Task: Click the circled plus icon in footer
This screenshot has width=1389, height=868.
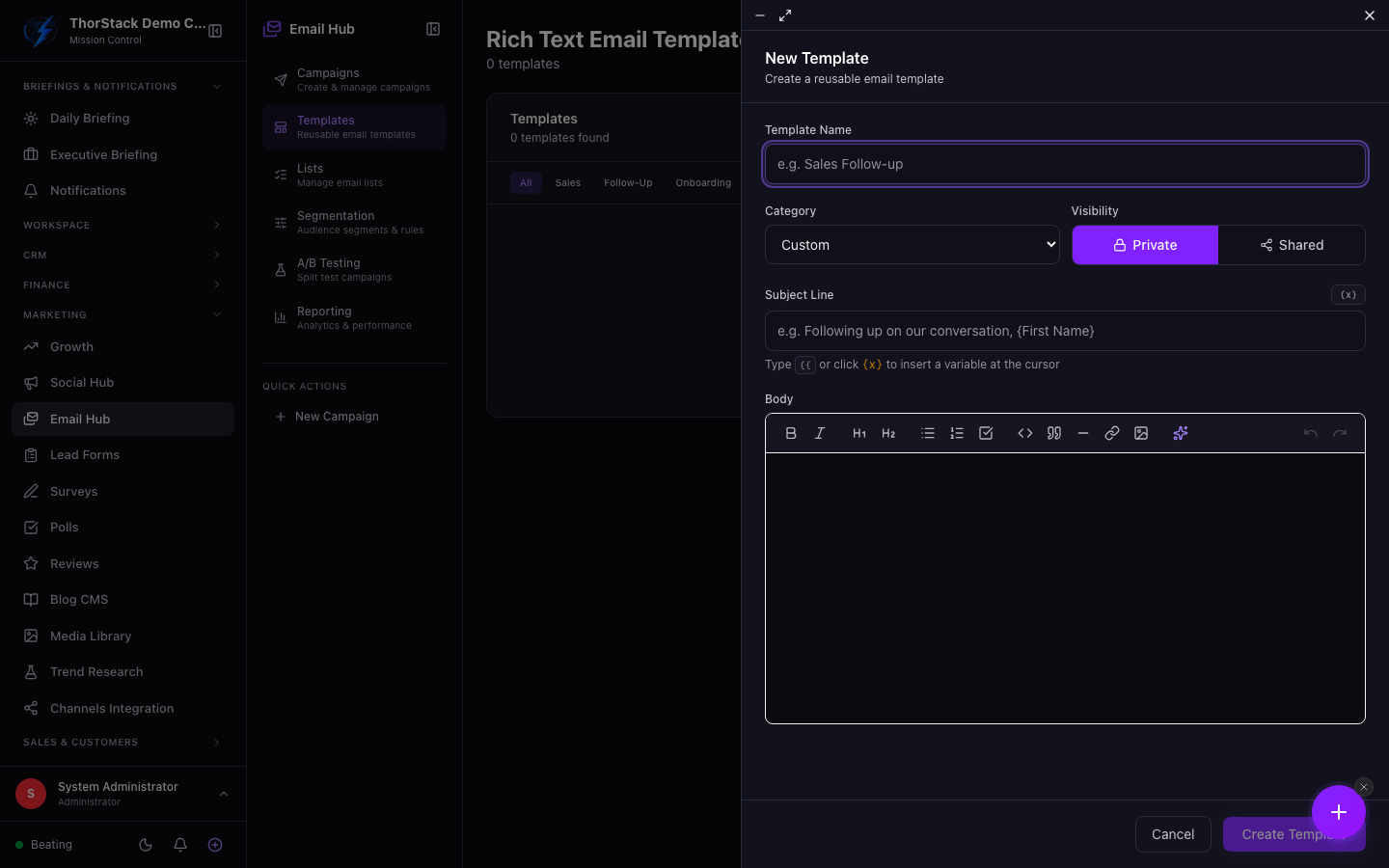Action: click(x=215, y=845)
